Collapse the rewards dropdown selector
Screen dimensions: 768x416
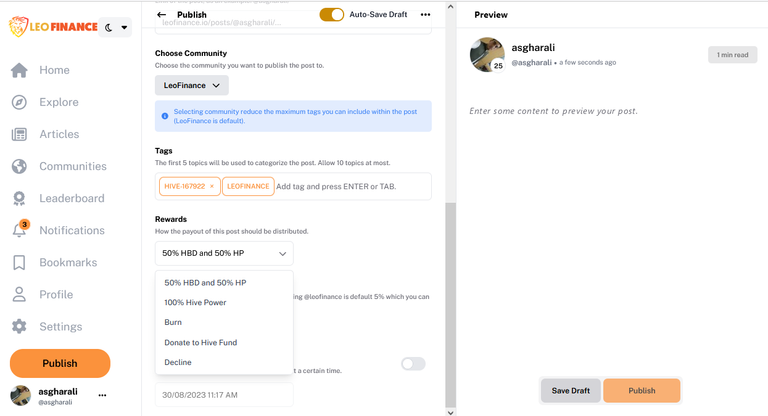coord(224,253)
